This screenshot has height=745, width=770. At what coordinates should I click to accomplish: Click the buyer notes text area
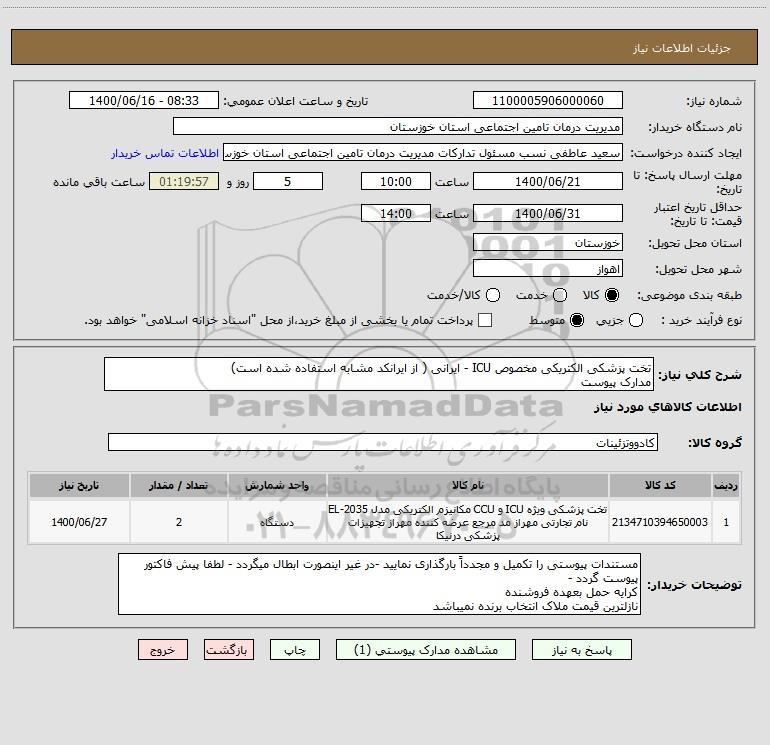379,584
